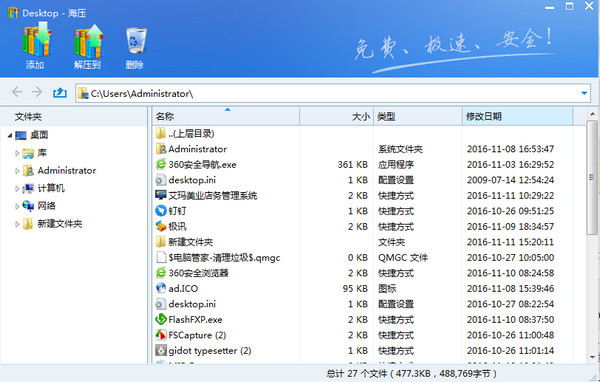
Task: Click the up-one-level folder icon
Action: click(x=60, y=92)
